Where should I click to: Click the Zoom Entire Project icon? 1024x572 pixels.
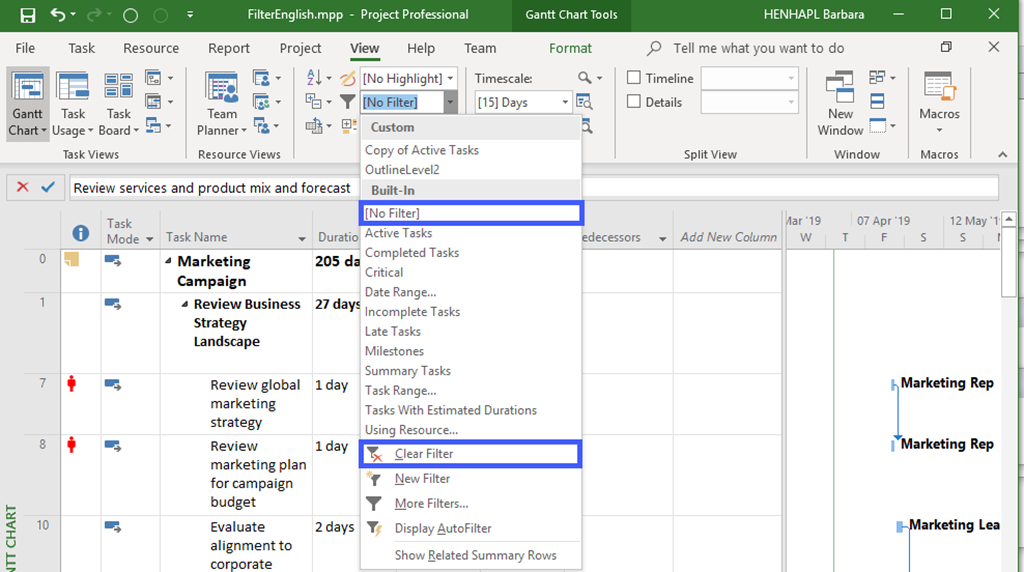(x=584, y=102)
